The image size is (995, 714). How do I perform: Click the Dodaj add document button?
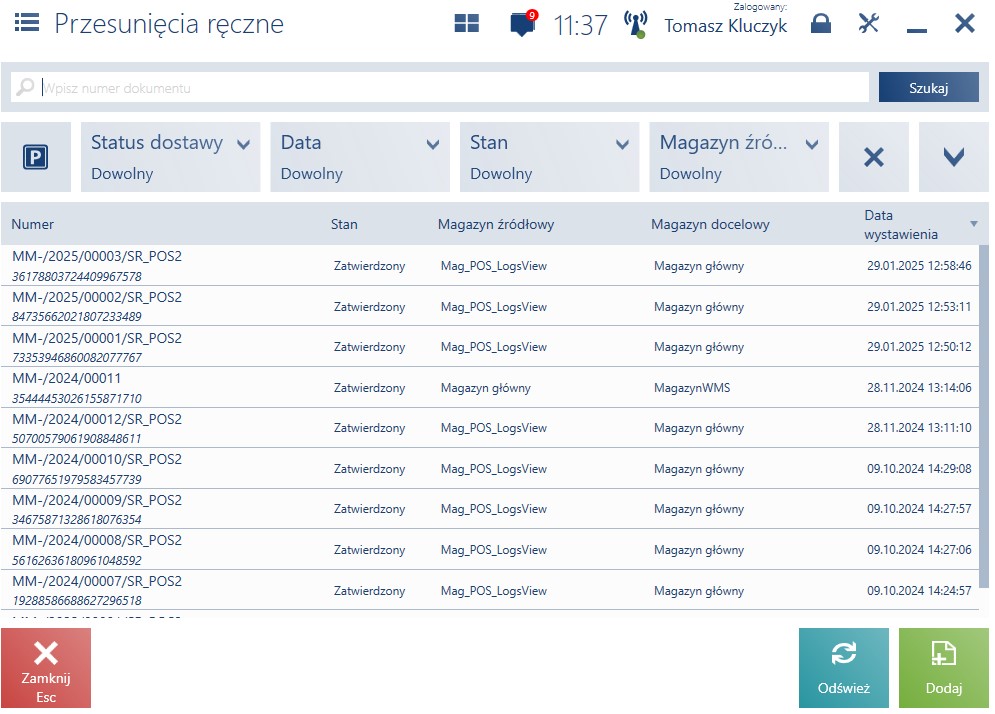coord(944,668)
